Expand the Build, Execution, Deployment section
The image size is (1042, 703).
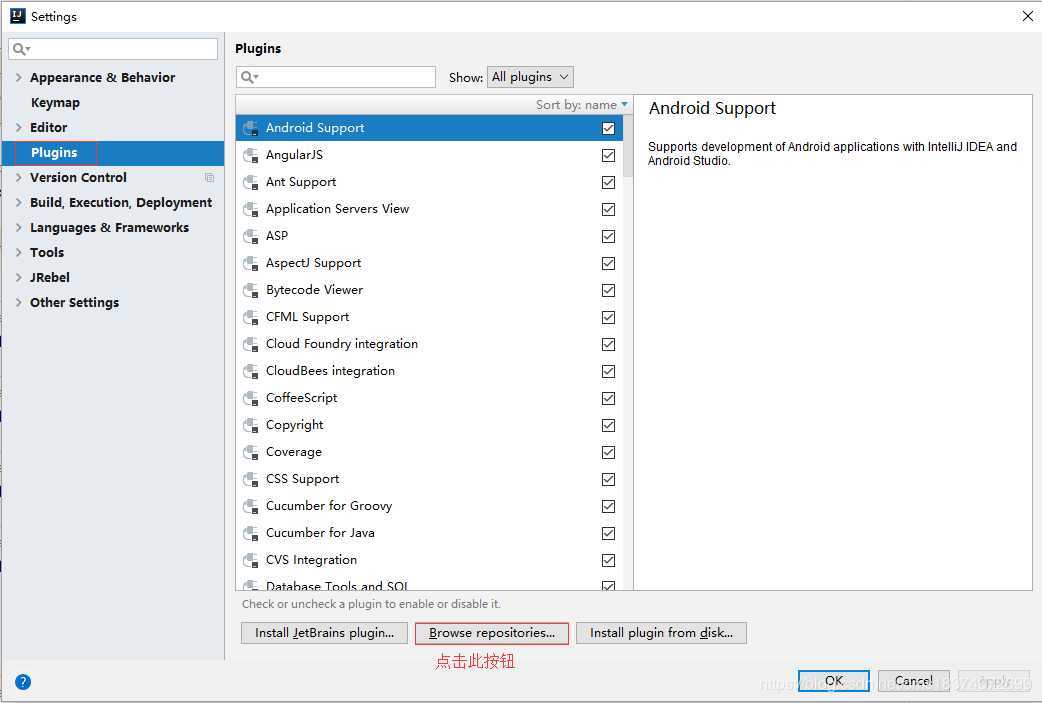(x=19, y=202)
